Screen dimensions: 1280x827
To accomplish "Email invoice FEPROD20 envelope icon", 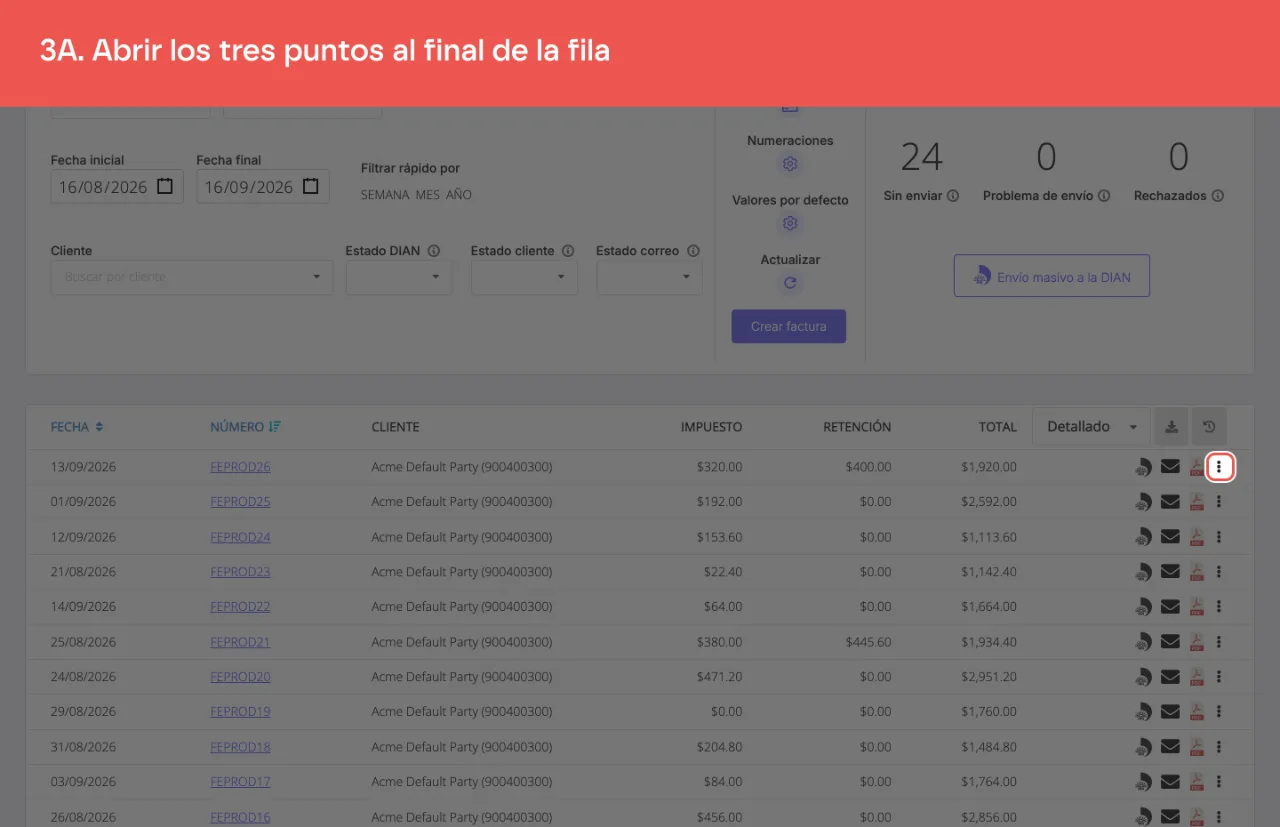I will click(x=1170, y=677).
